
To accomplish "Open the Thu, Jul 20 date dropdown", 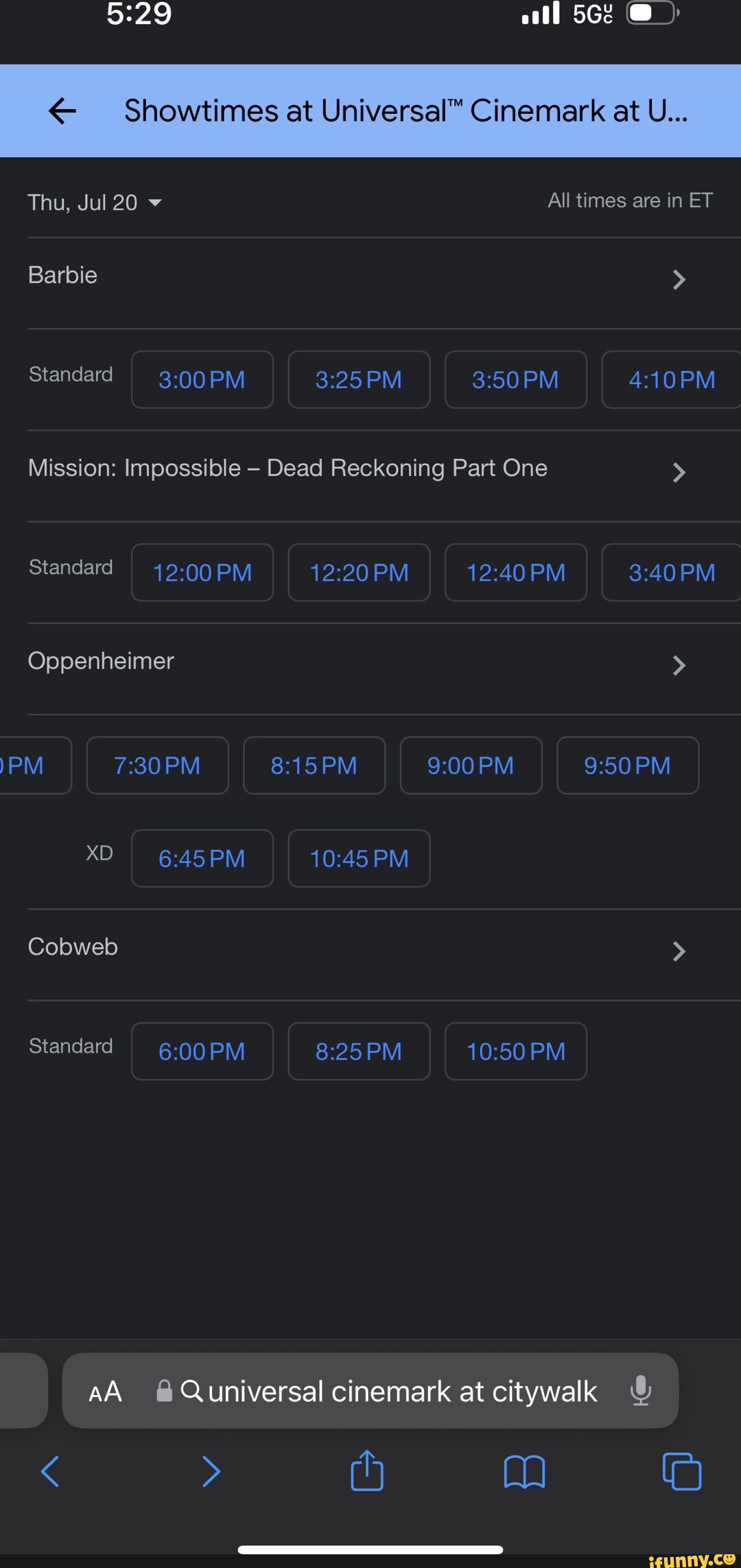I will coord(95,202).
